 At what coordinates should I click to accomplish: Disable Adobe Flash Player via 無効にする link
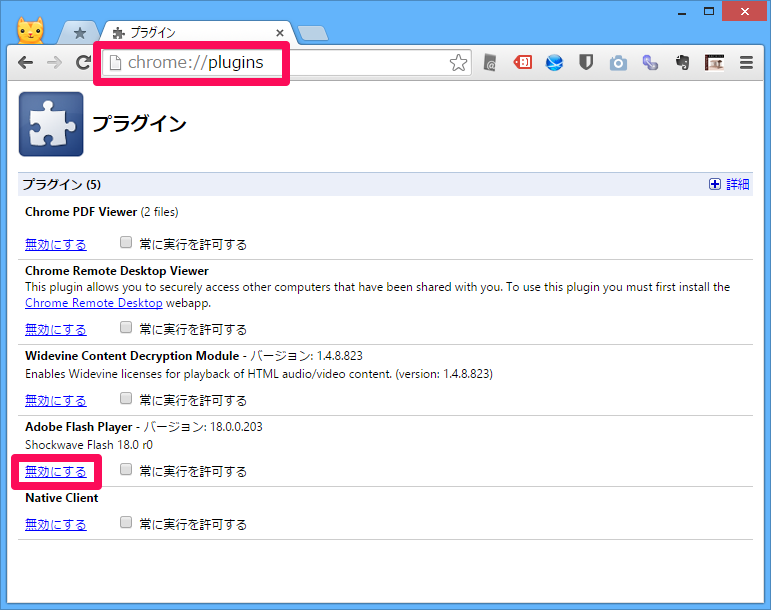56,471
